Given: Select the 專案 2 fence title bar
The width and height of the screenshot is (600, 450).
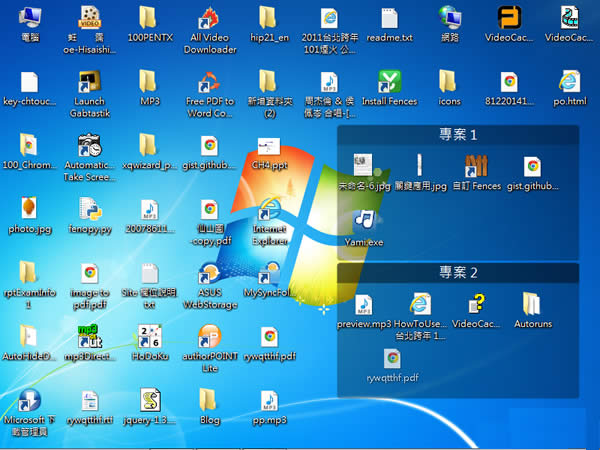Looking at the screenshot, I should pyautogui.click(x=458, y=272).
